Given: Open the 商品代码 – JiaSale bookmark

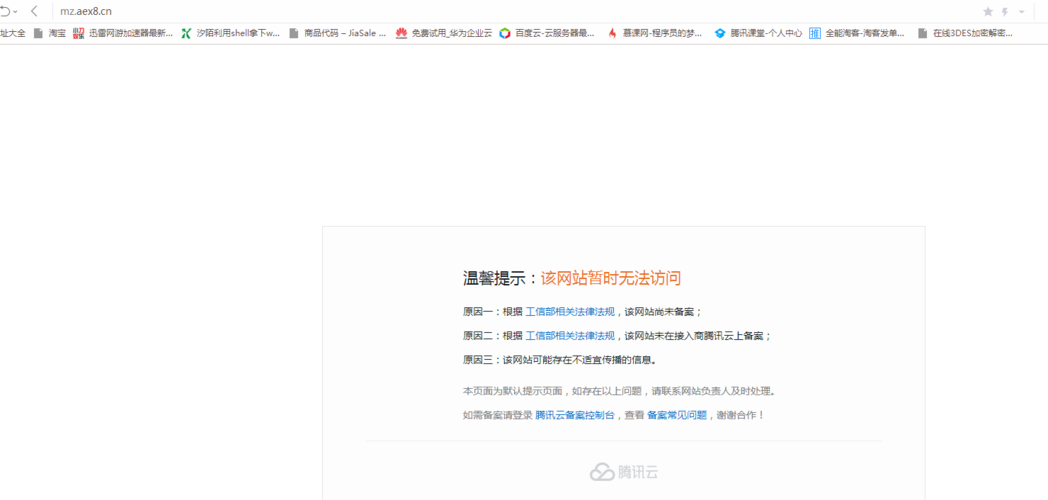Looking at the screenshot, I should pyautogui.click(x=338, y=33).
